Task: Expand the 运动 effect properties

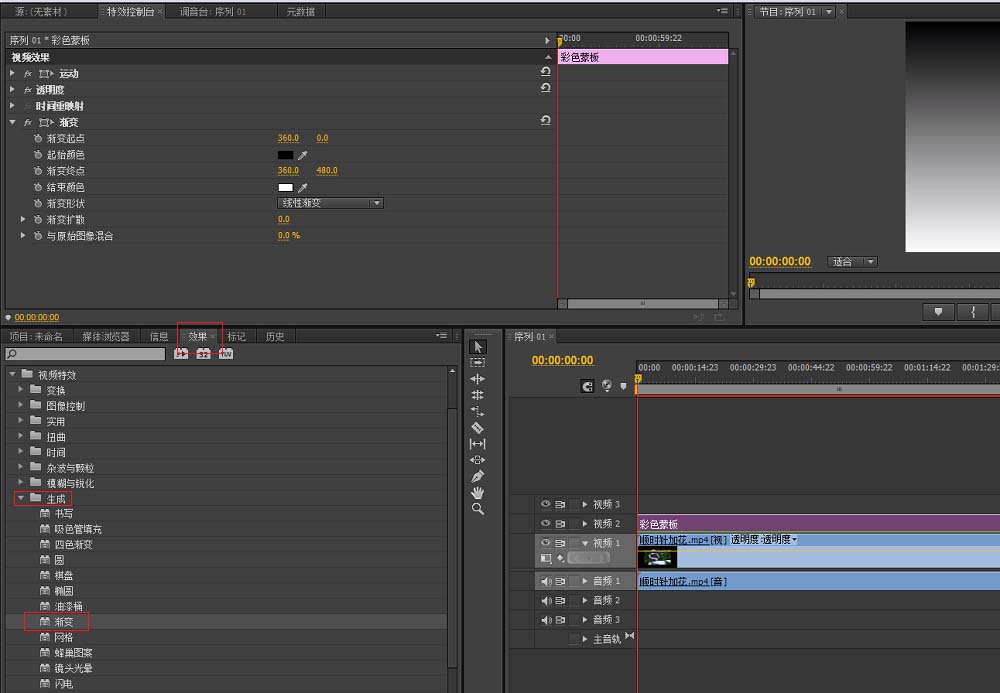Action: point(13,73)
